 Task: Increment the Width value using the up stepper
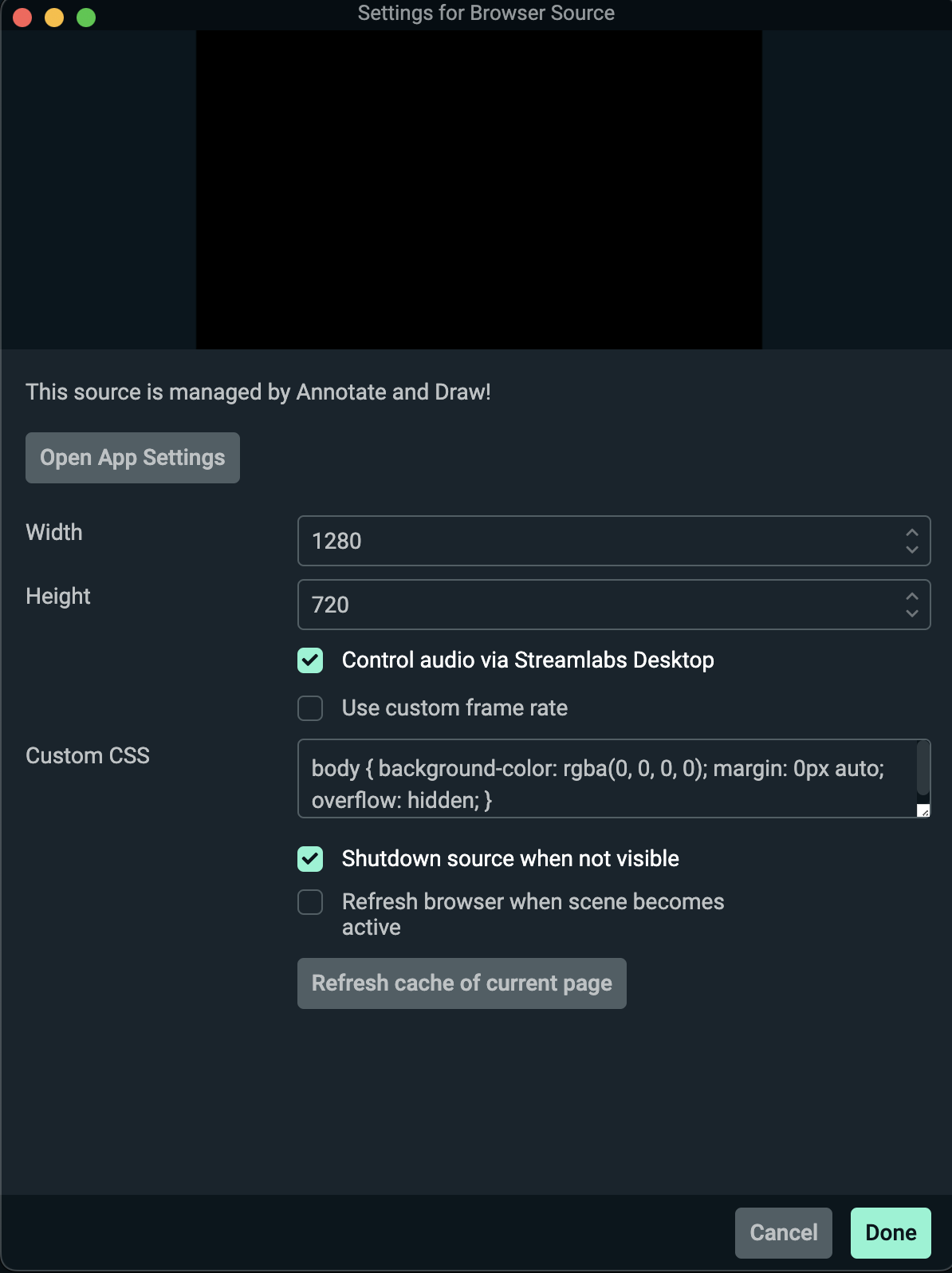point(911,531)
